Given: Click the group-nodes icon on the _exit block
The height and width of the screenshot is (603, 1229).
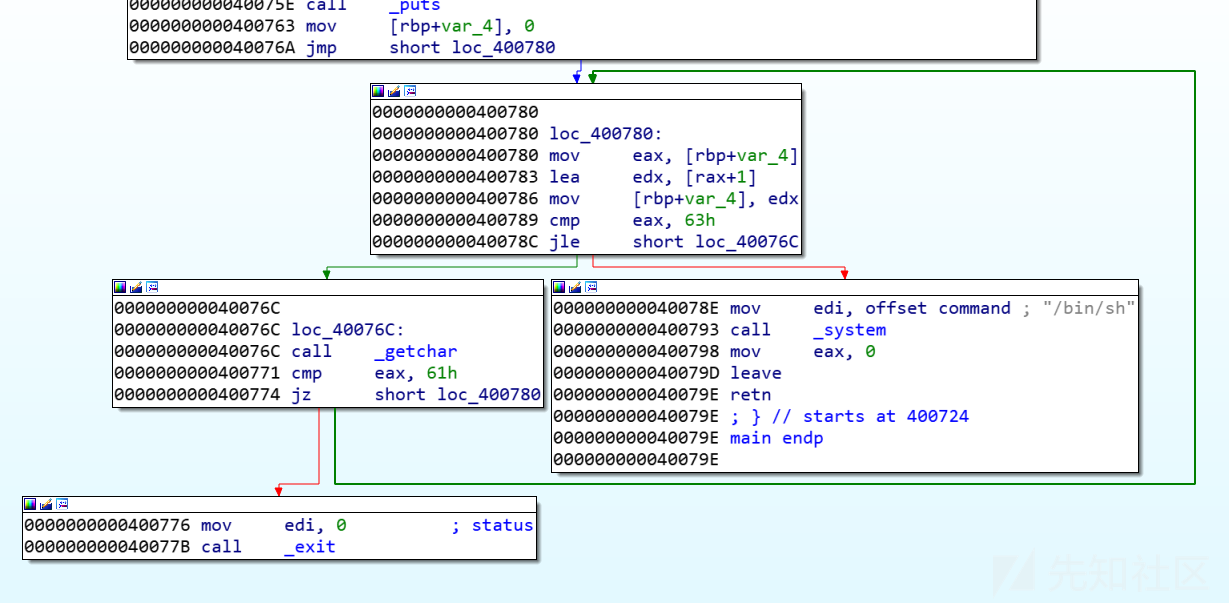Looking at the screenshot, I should (63, 504).
